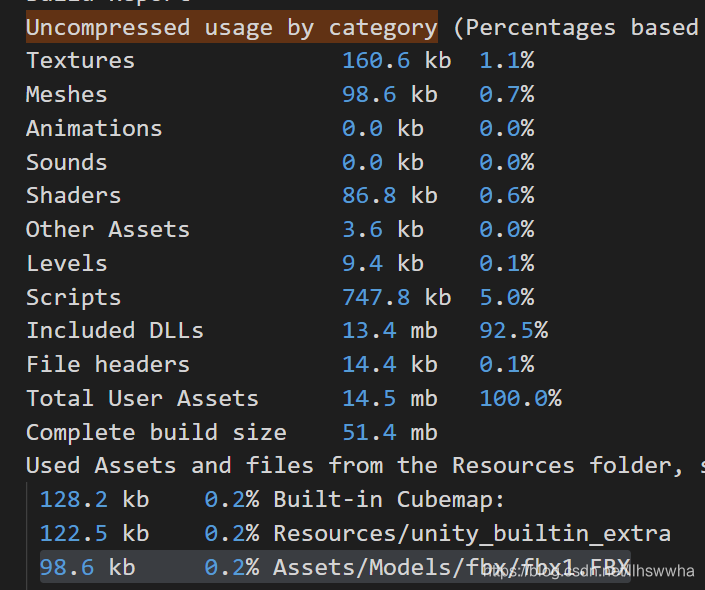Select the 'Resources/unity_builtin_extra' path
Screen dimensions: 705x590
[472, 533]
